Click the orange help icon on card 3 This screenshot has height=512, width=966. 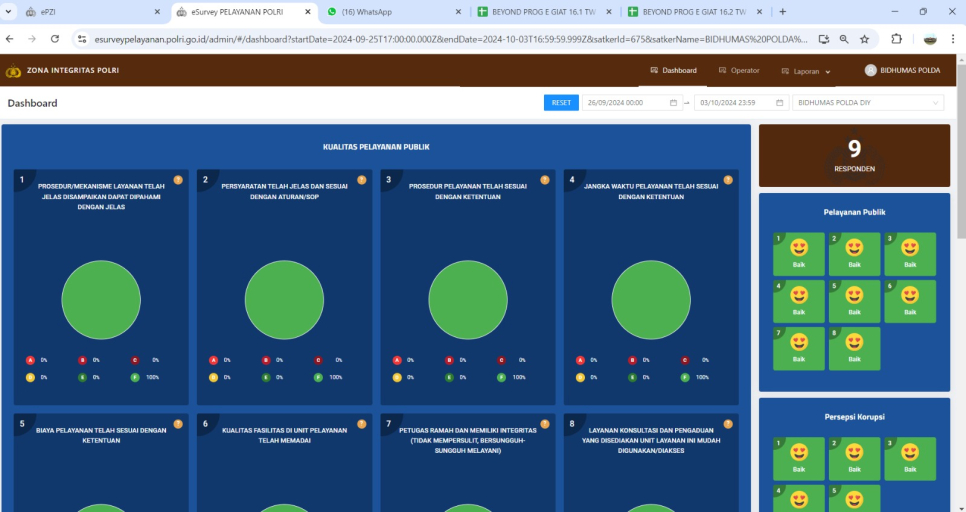(x=545, y=180)
